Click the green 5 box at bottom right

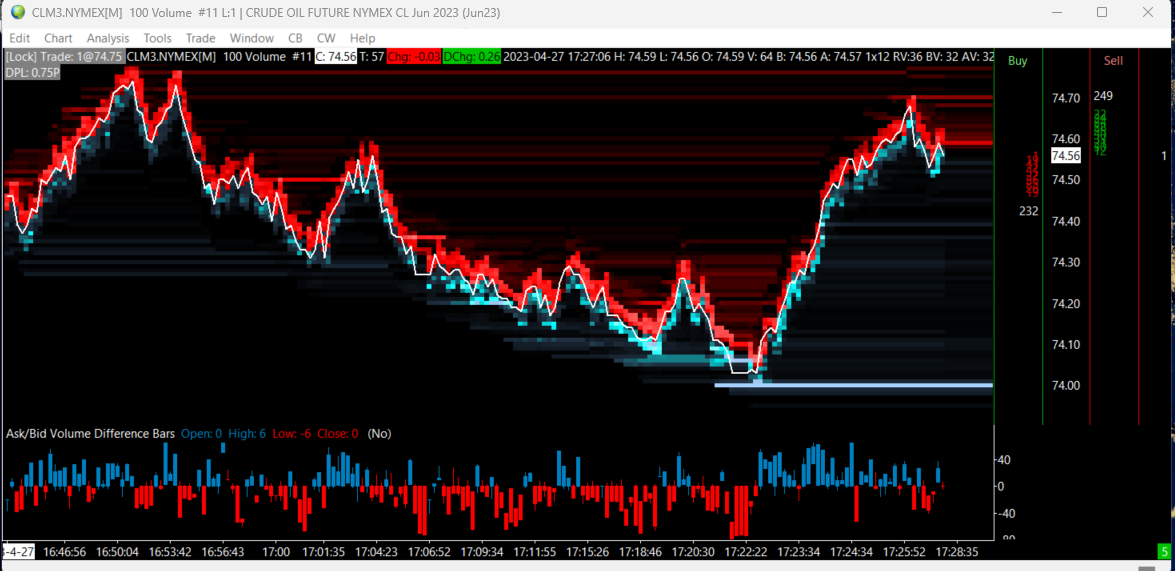1165,552
